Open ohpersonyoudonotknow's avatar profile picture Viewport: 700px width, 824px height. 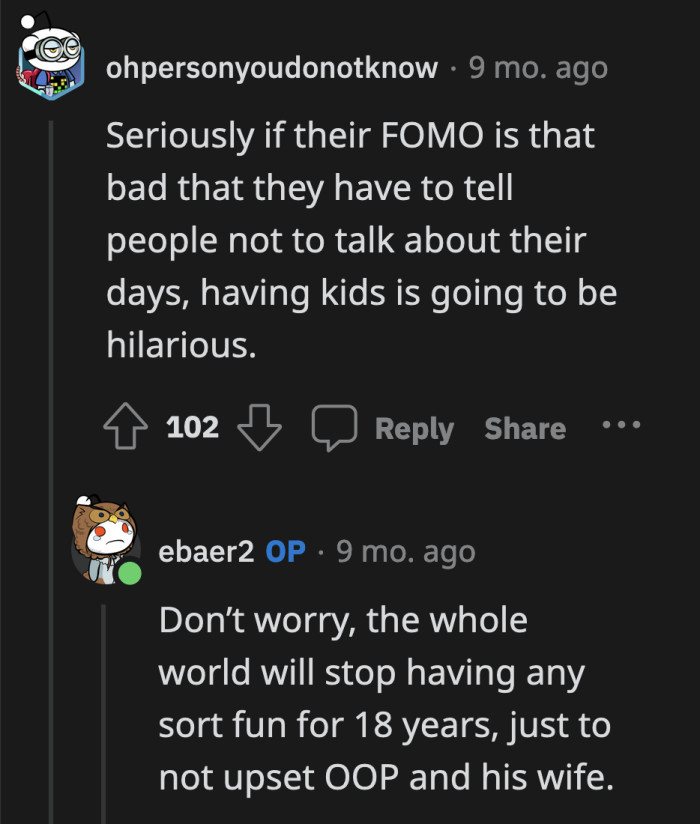(50, 62)
